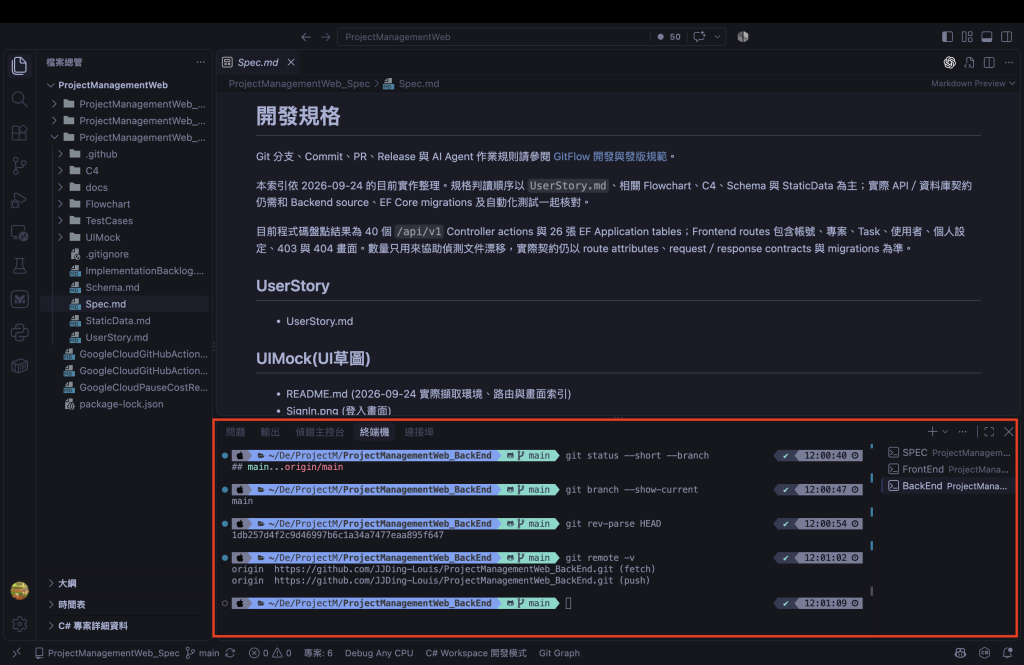The image size is (1024, 665).
Task: Open the customize layout icon
Action: tap(967, 37)
